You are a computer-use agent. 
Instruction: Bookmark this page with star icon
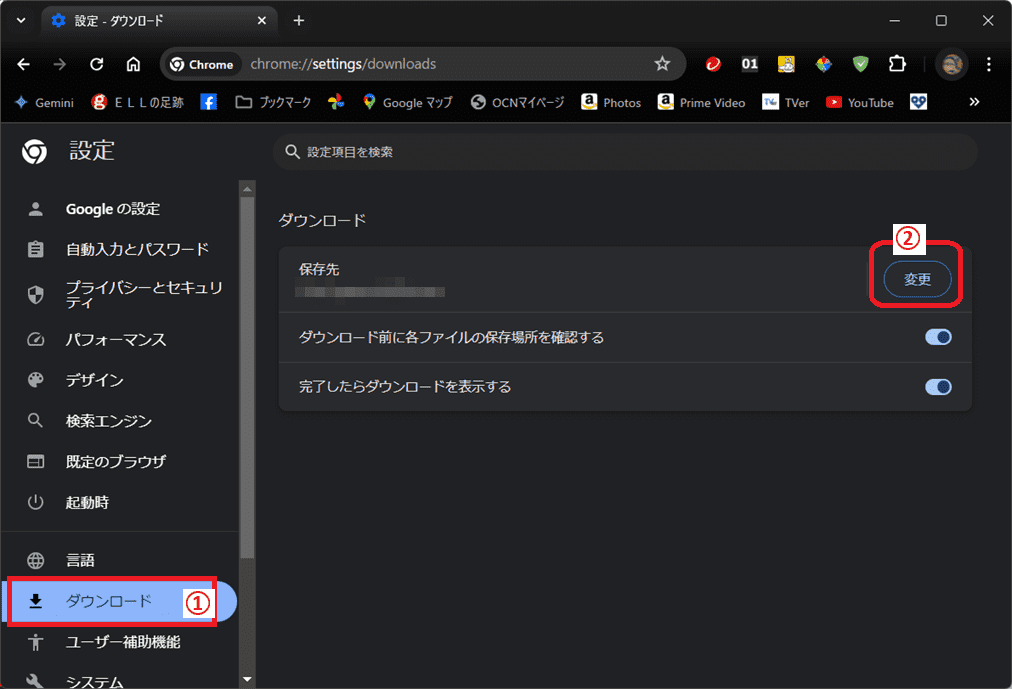(662, 64)
